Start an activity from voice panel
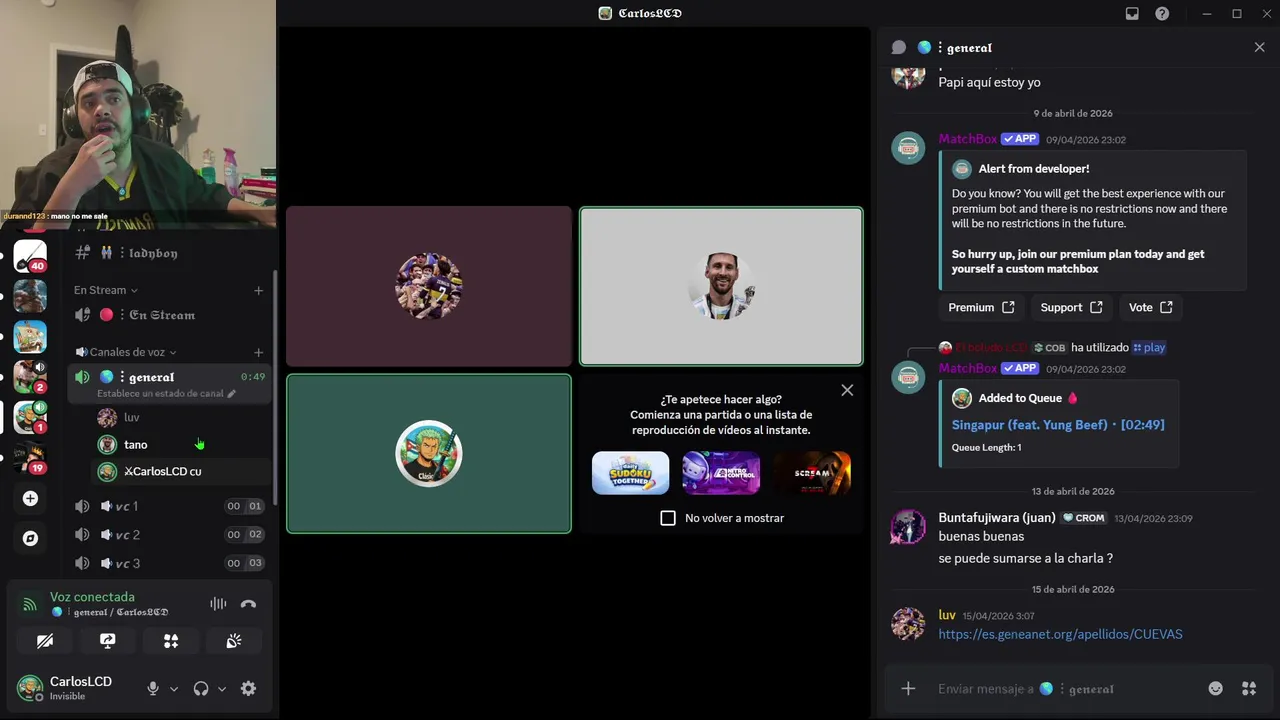The width and height of the screenshot is (1280, 720). 171,641
